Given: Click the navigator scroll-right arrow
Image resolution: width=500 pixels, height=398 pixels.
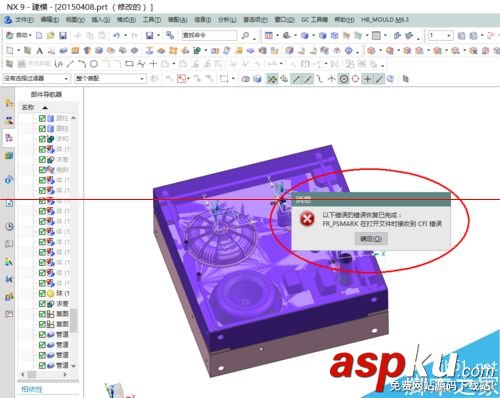Looking at the screenshot, I should pyautogui.click(x=65, y=374).
